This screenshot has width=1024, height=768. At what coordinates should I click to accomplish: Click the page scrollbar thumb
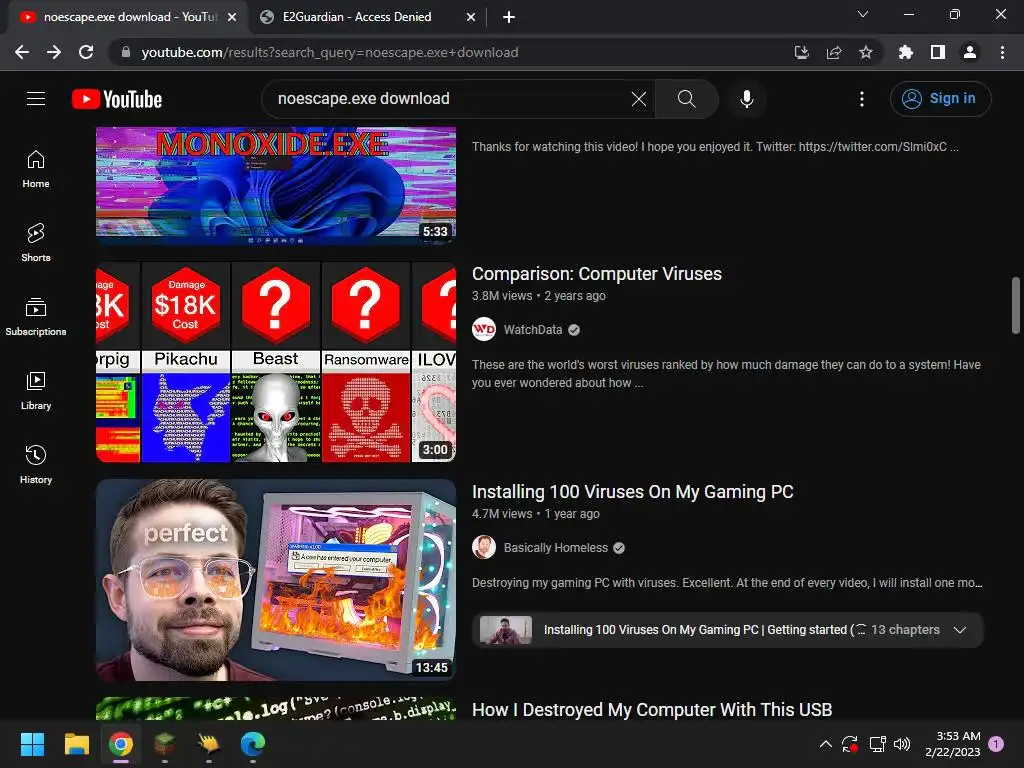click(1016, 305)
